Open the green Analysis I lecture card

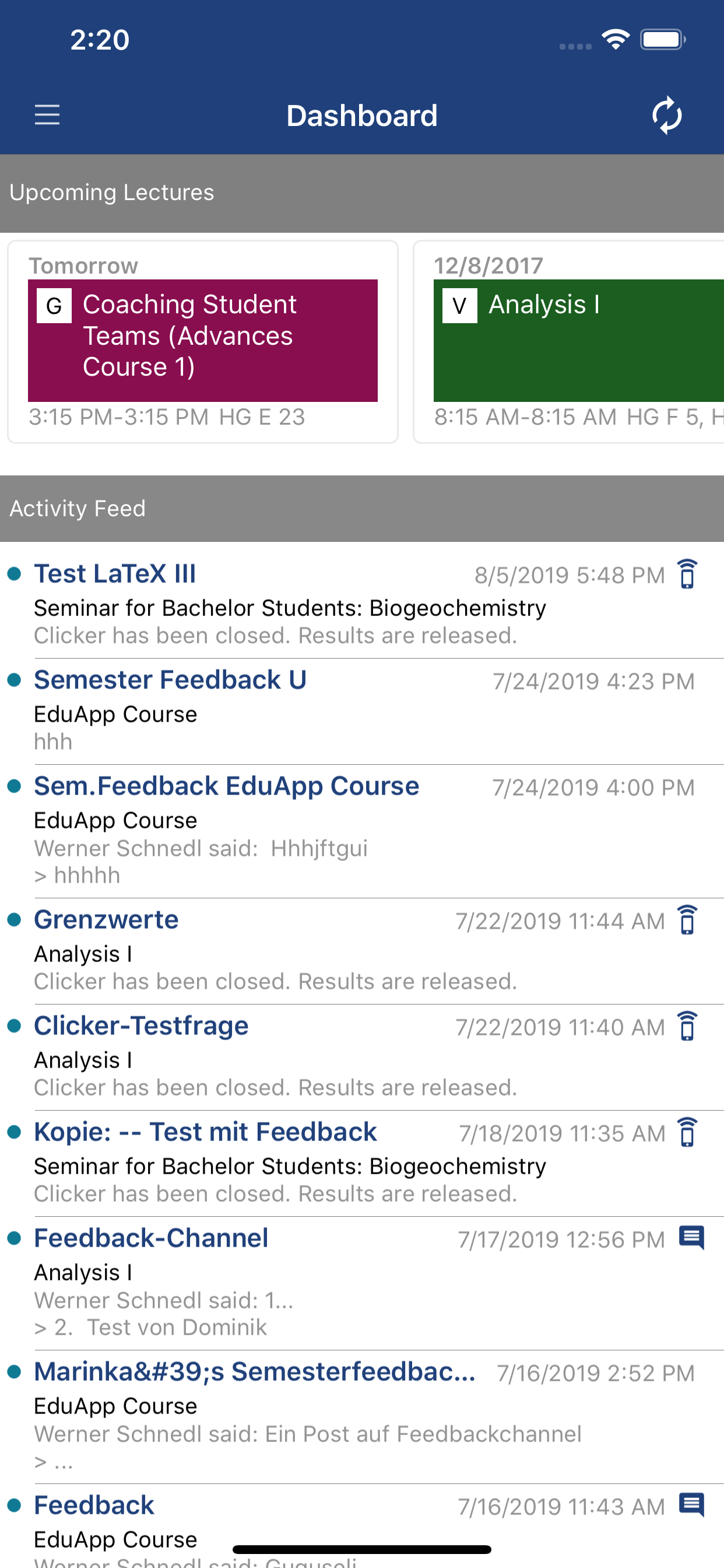(578, 340)
